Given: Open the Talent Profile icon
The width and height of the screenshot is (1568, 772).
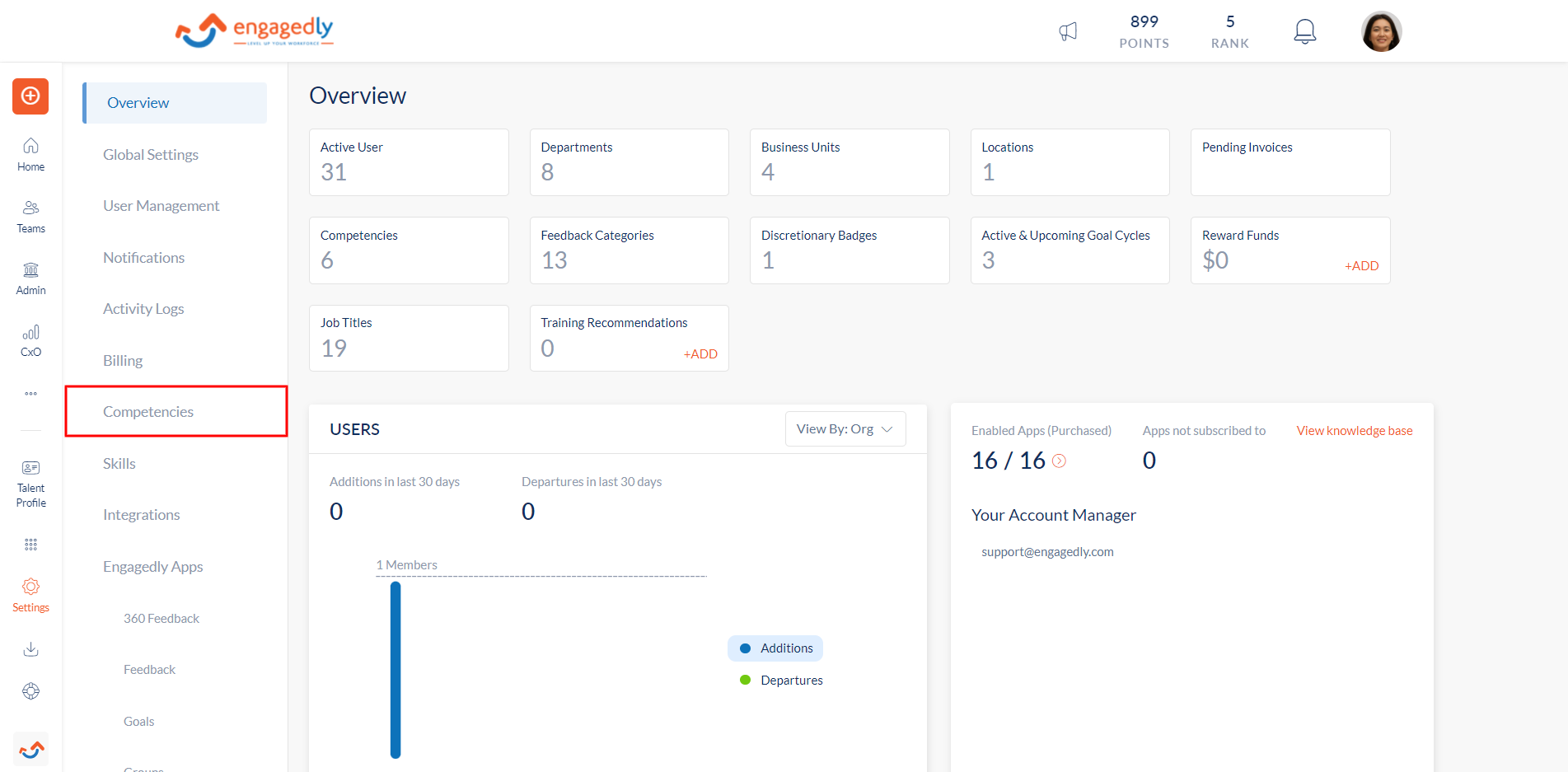Looking at the screenshot, I should (x=30, y=484).
